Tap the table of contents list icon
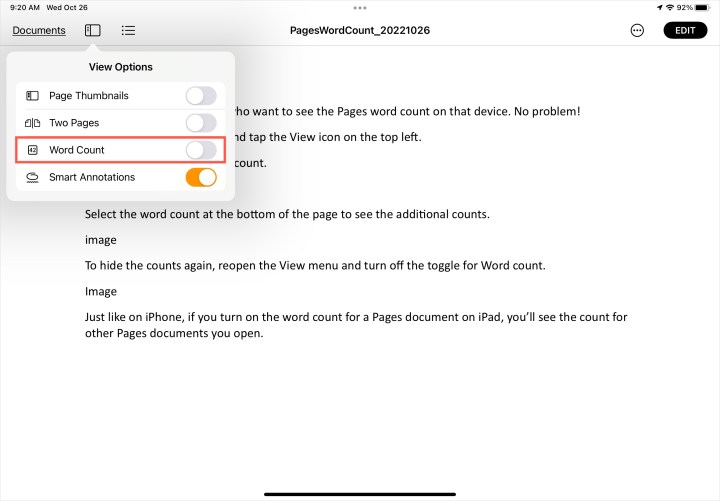Screen dimensions: 720x501 pos(128,30)
